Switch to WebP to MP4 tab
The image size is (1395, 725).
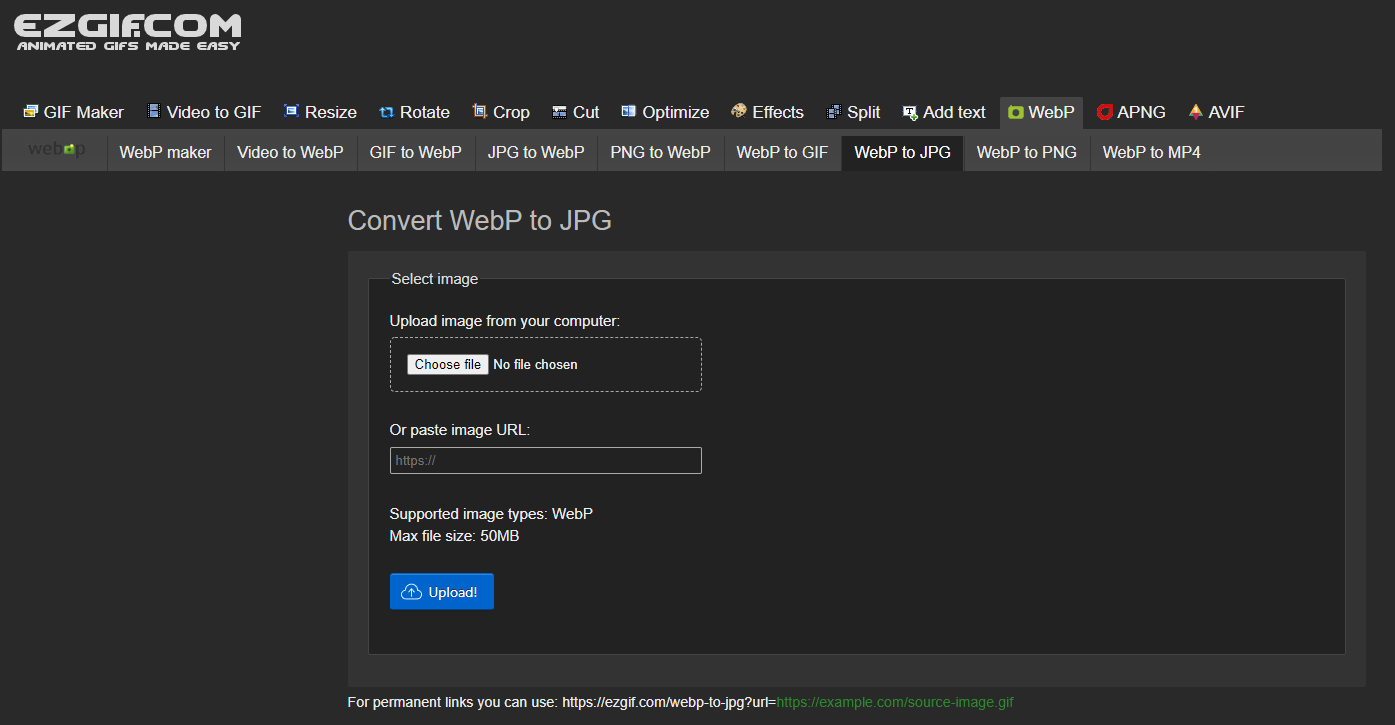[1152, 152]
